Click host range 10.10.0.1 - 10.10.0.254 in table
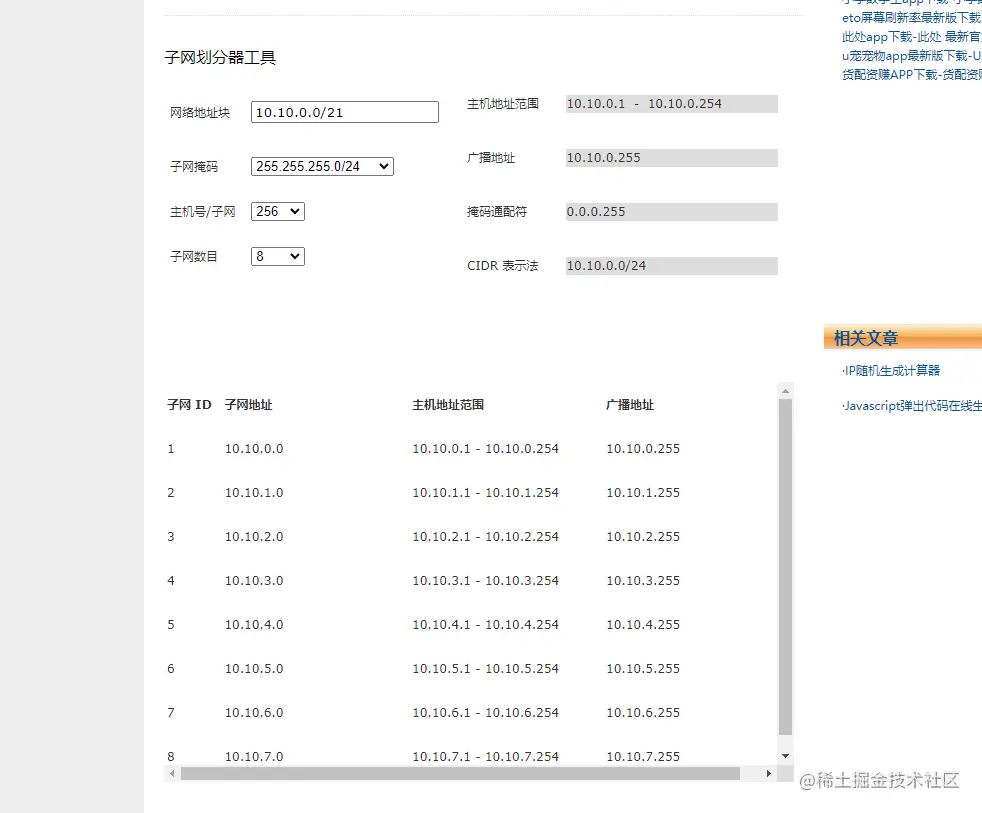 (x=485, y=448)
